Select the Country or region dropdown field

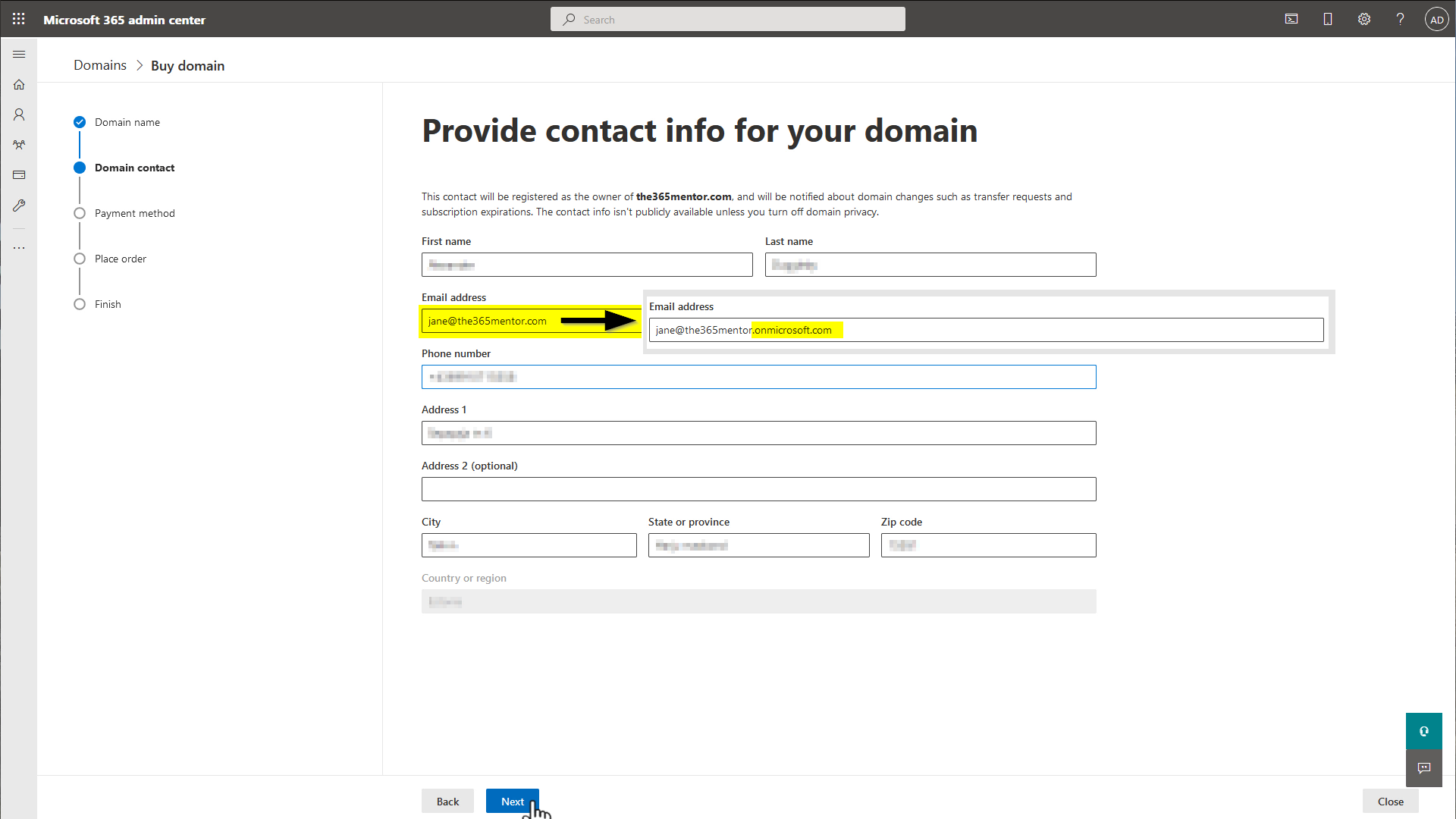pyautogui.click(x=759, y=601)
